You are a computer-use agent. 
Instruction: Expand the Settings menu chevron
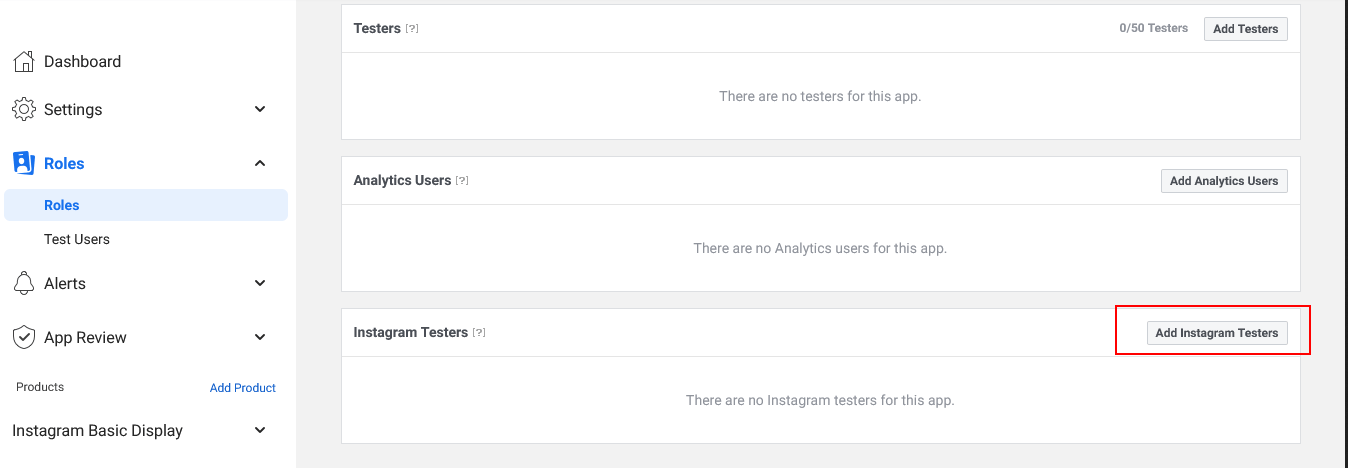click(260, 109)
